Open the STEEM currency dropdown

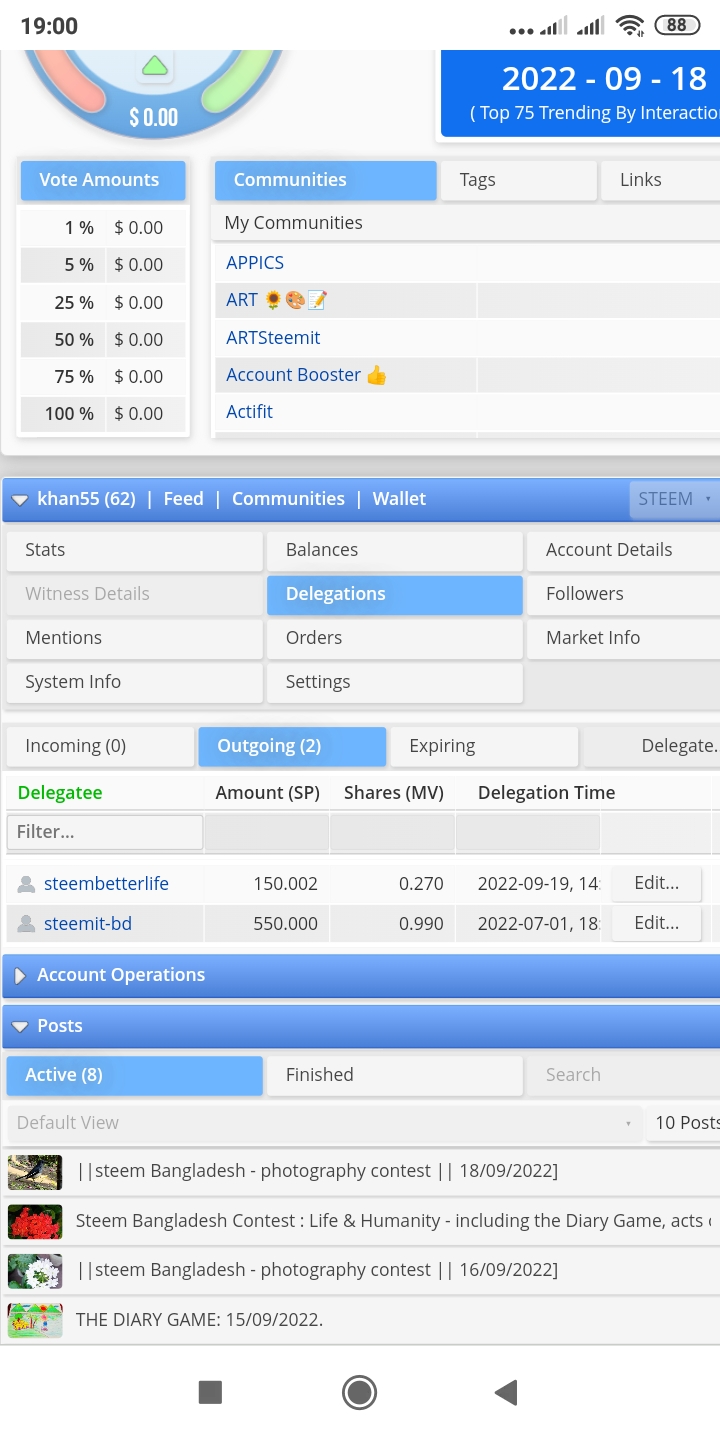pyautogui.click(x=674, y=499)
